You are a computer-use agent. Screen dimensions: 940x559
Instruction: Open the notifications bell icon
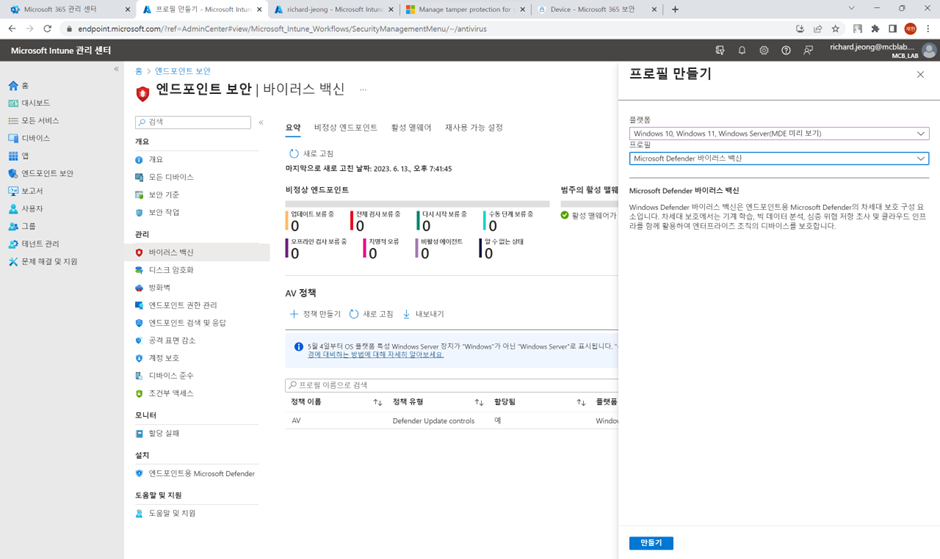point(742,50)
